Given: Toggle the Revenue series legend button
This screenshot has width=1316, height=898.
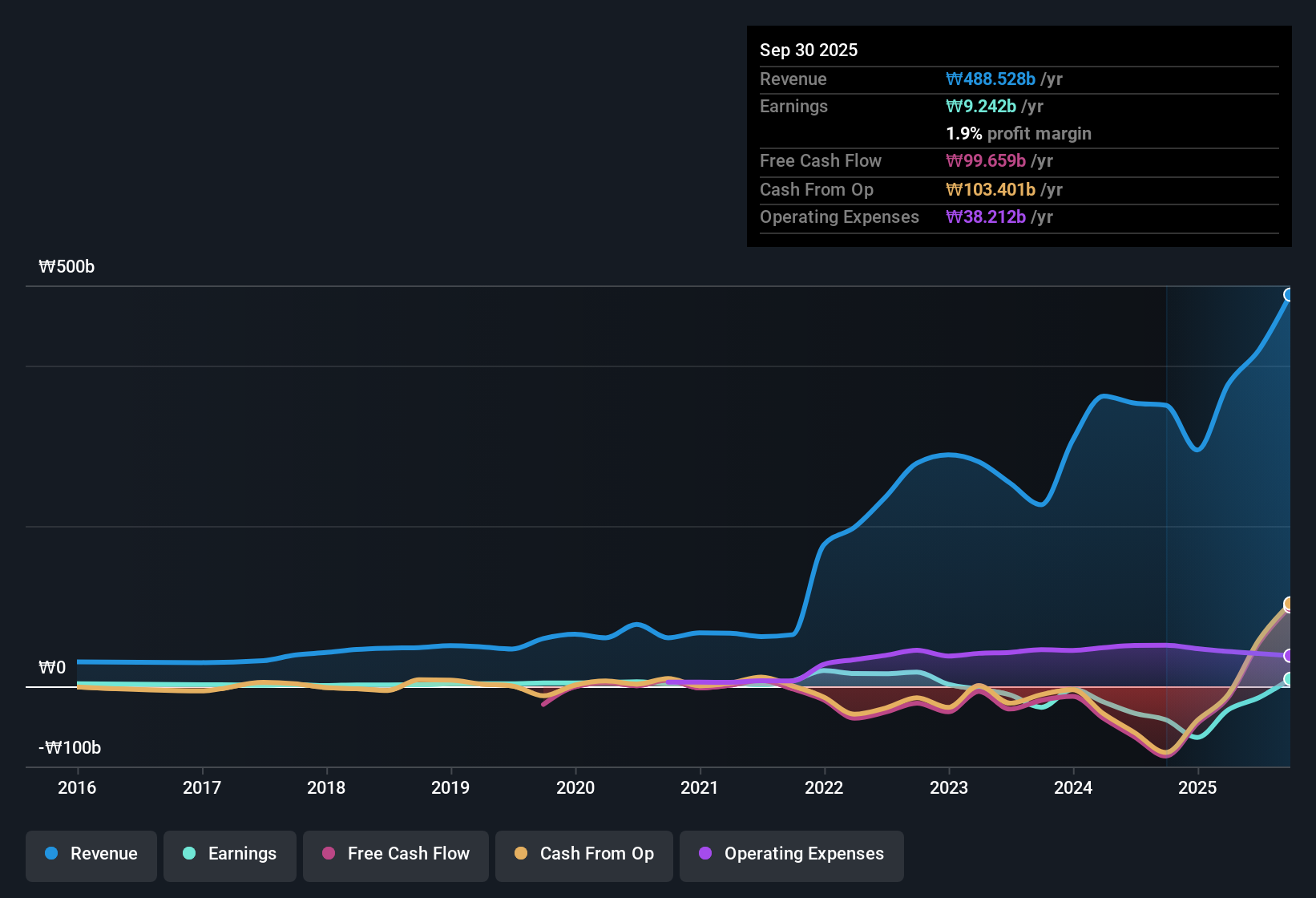Looking at the screenshot, I should [91, 856].
